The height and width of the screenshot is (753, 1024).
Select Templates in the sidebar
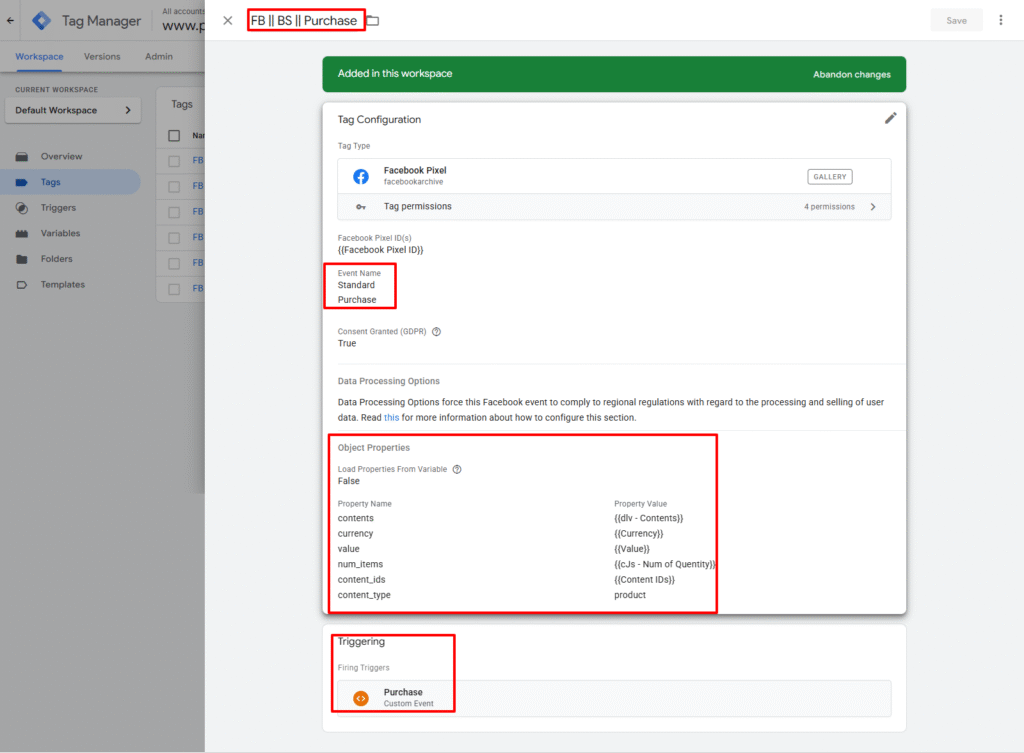[x=63, y=285]
